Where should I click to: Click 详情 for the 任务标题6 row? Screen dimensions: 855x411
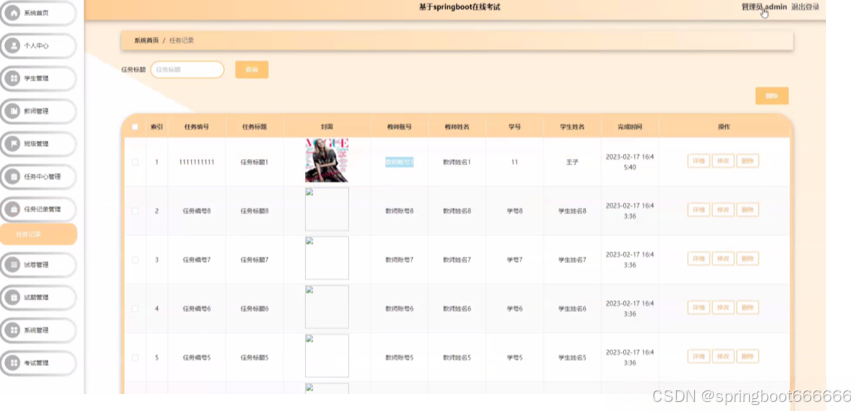(699, 308)
